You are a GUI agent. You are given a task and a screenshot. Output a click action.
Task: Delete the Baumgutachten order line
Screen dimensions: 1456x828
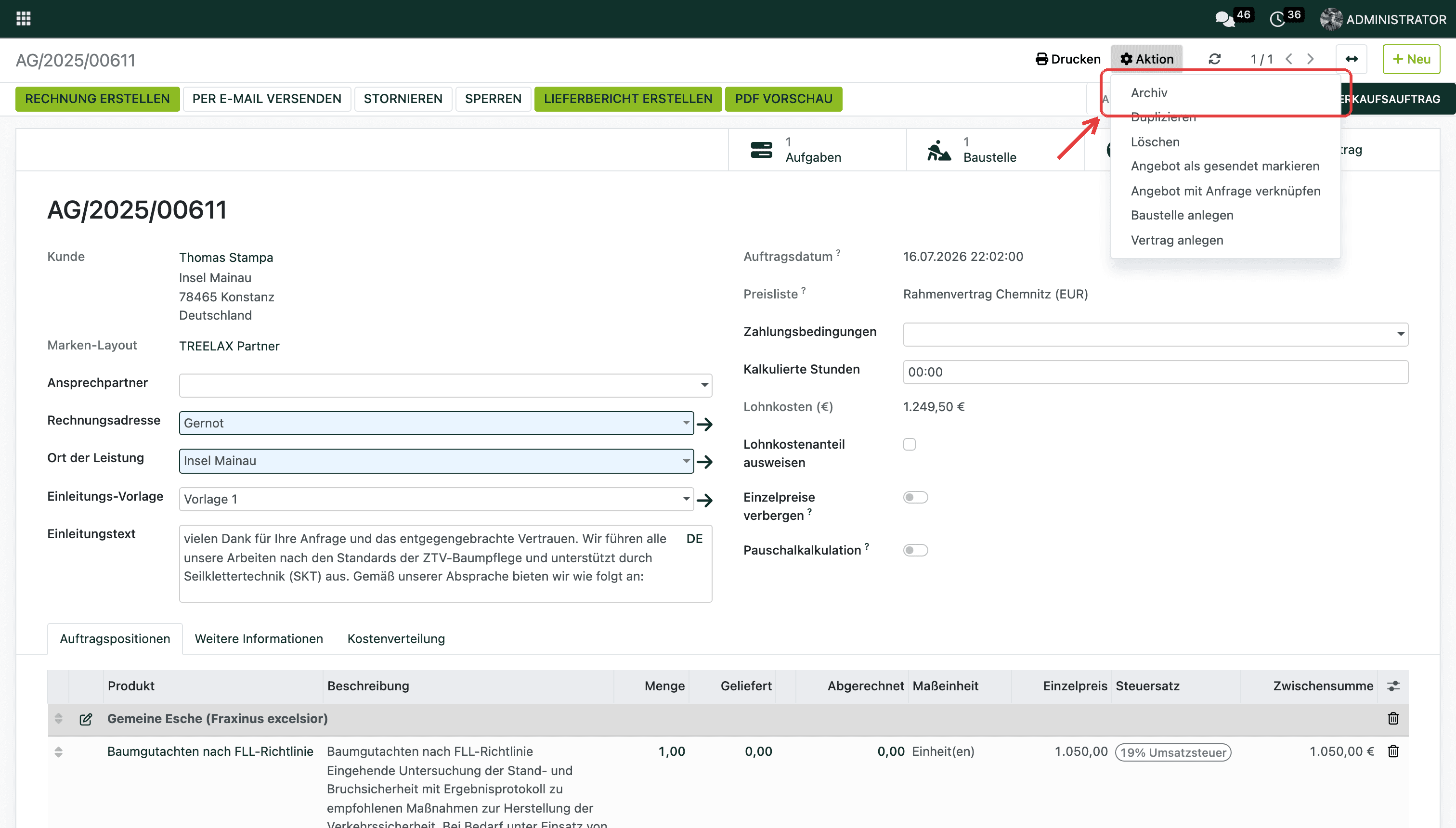click(1393, 752)
